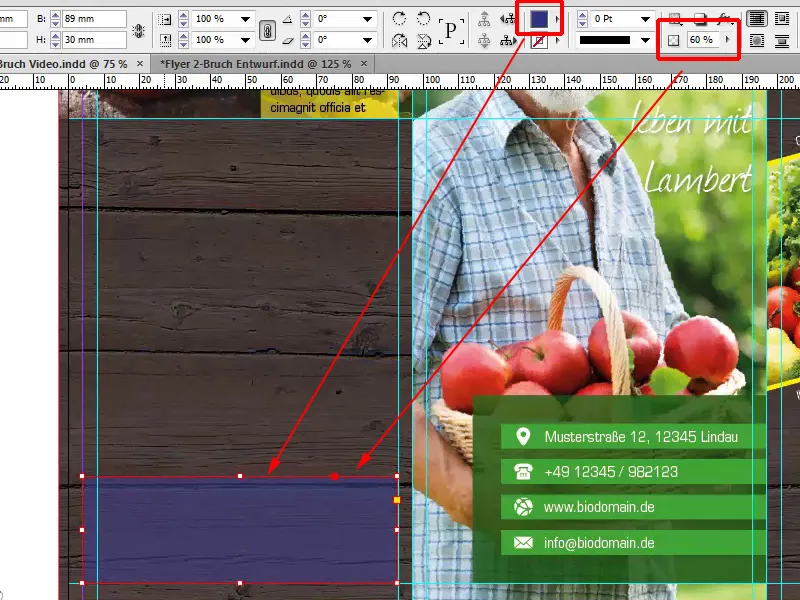
Task: Click text 'Musterstraße 12, 12345 Lindau'
Action: [641, 437]
